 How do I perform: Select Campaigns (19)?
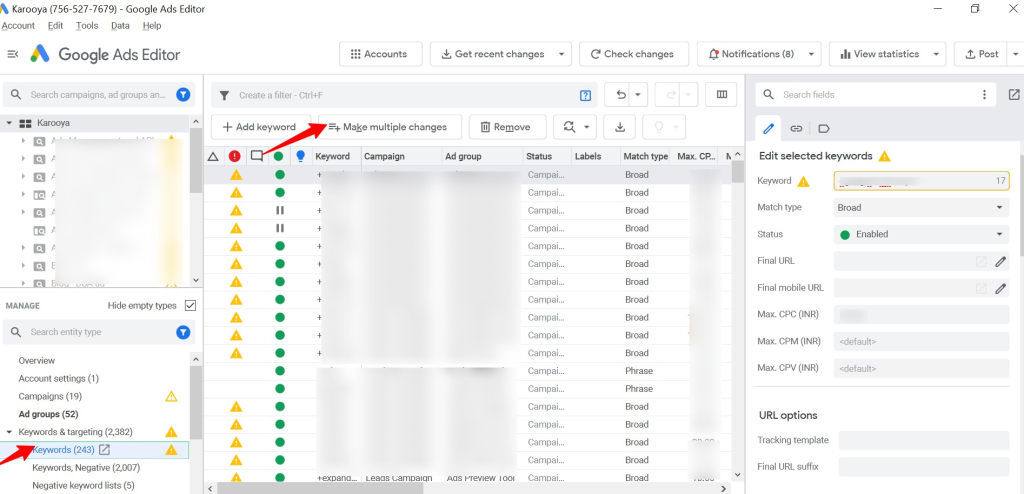(50, 396)
